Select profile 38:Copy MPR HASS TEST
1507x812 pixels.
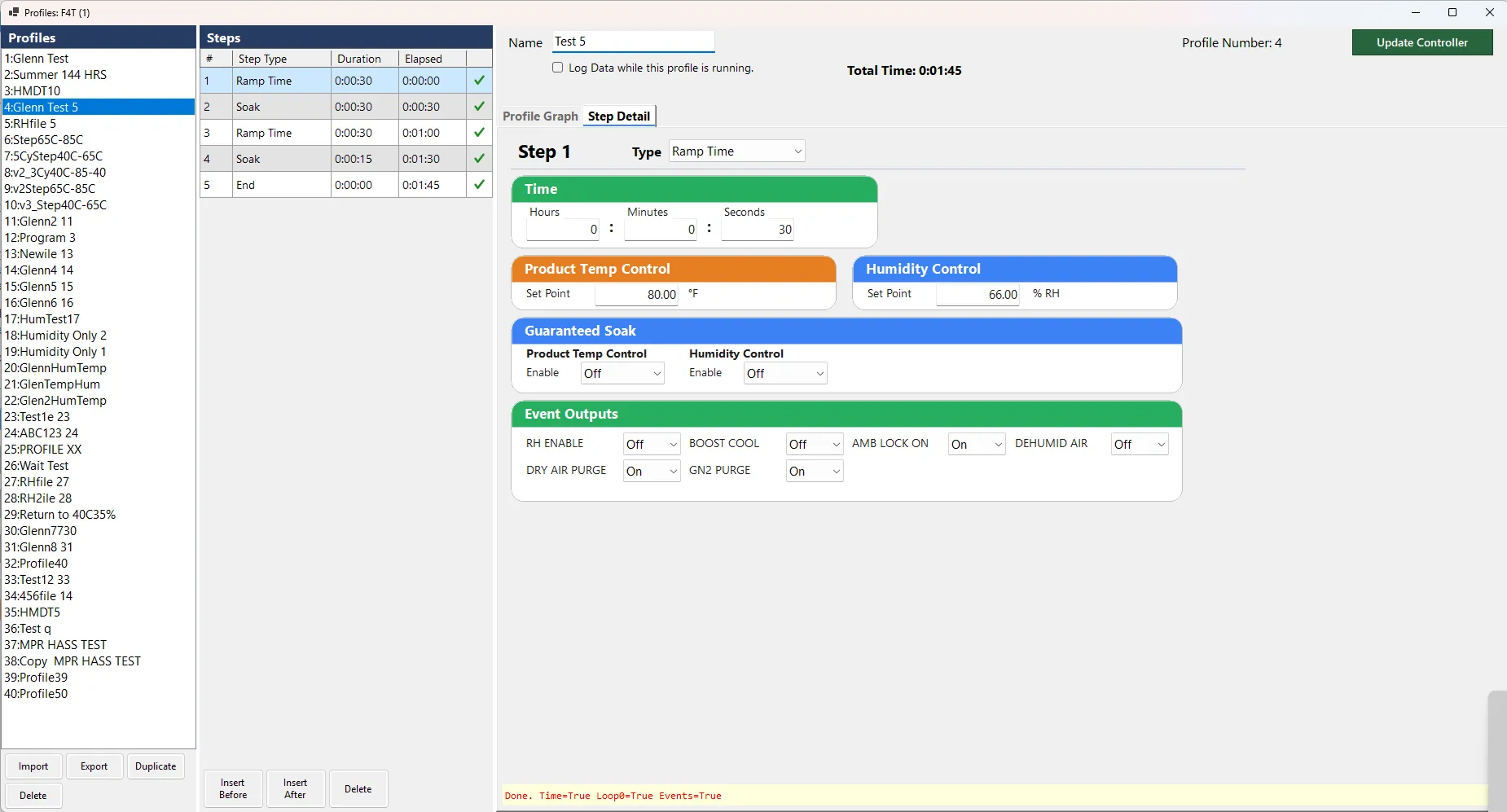[x=99, y=661]
